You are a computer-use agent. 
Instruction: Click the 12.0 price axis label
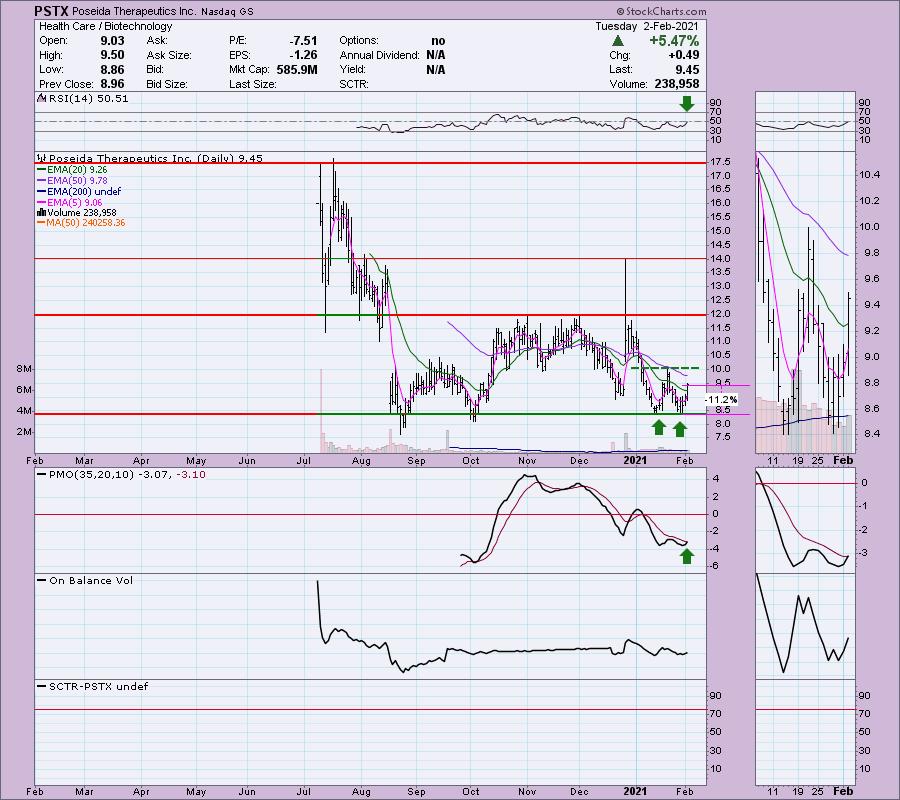click(x=720, y=314)
